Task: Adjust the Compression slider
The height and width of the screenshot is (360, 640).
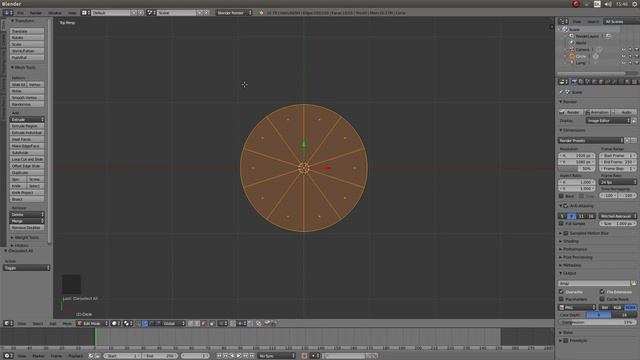Action: pyautogui.click(x=597, y=322)
